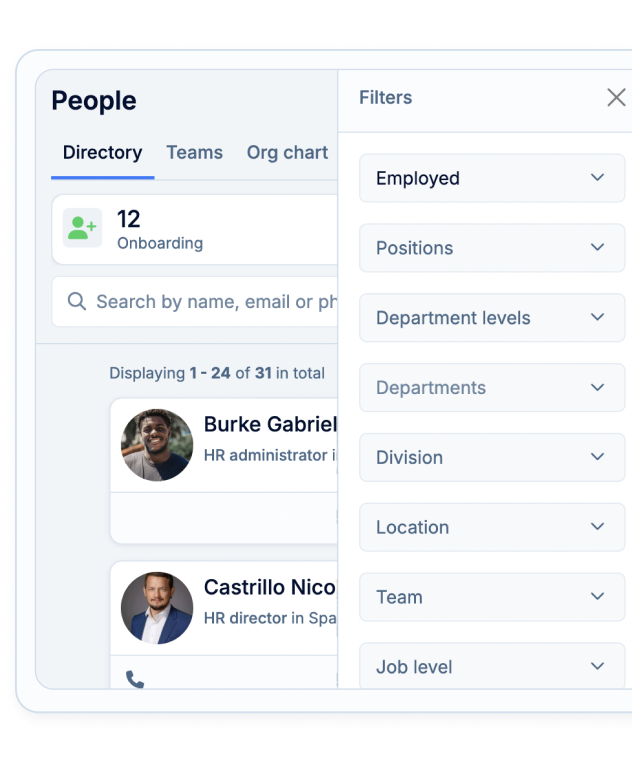Open the Job level filter dropdown
This screenshot has width=632, height=764.
[491, 666]
